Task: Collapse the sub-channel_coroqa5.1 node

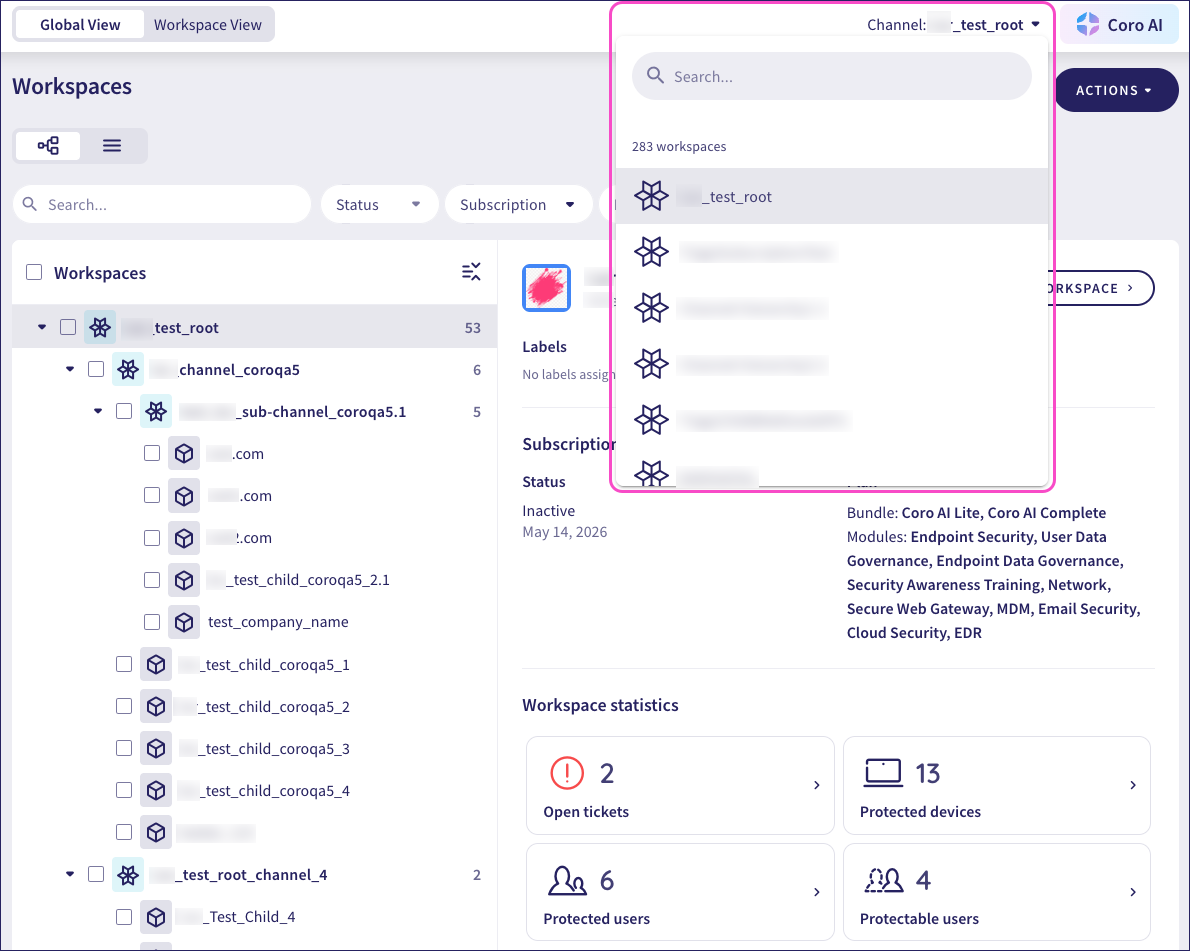Action: click(98, 411)
